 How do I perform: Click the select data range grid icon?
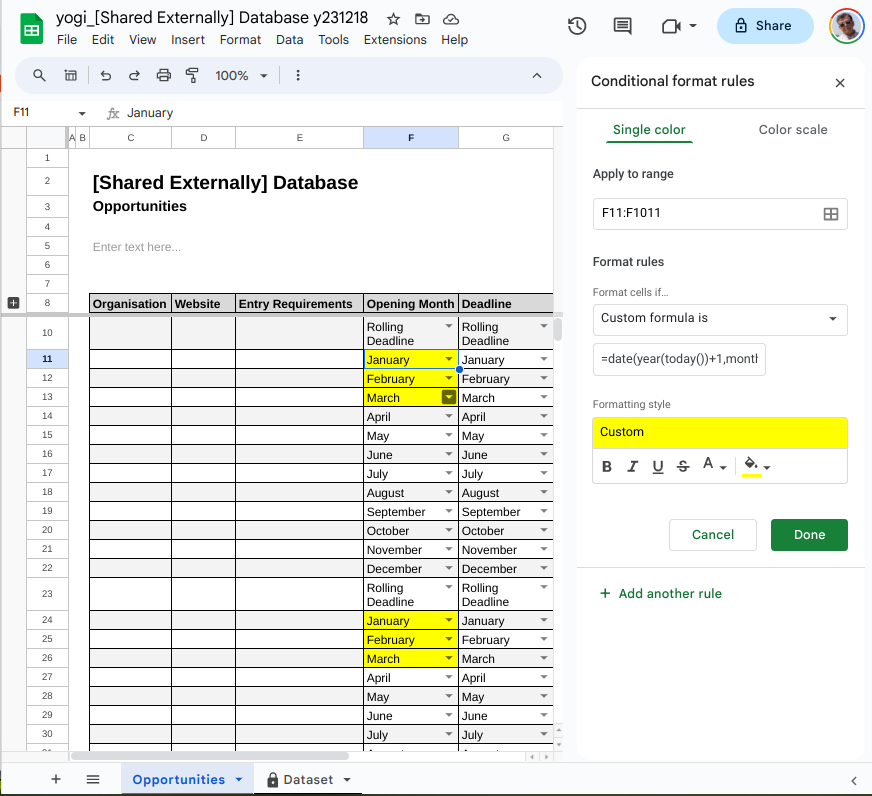tap(829, 214)
